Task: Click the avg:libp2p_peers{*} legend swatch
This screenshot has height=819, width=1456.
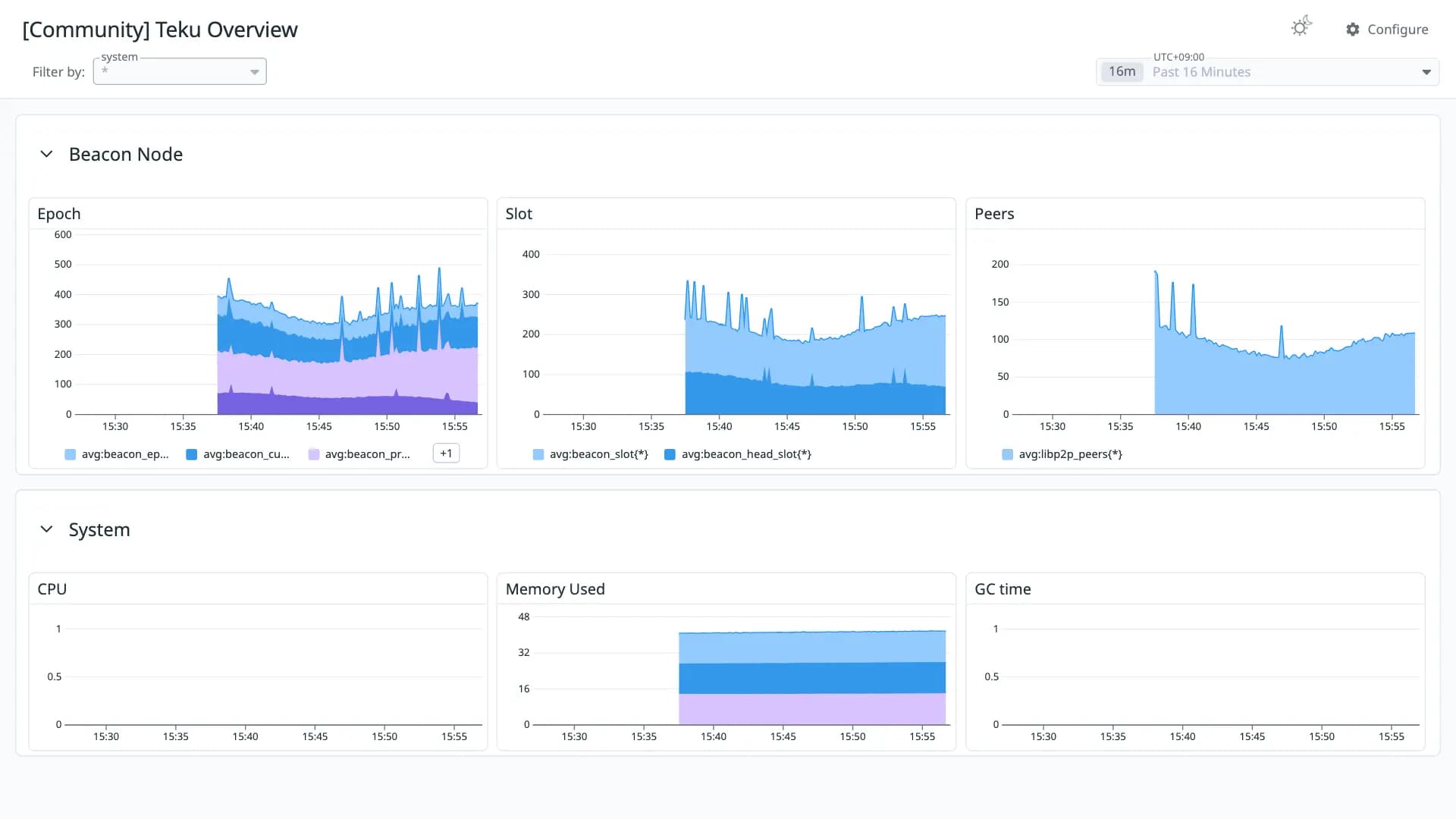Action: (x=1007, y=454)
